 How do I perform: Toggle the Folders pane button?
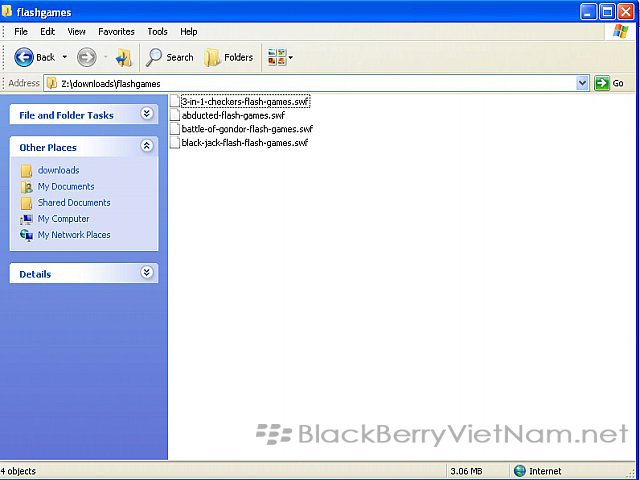tap(229, 57)
